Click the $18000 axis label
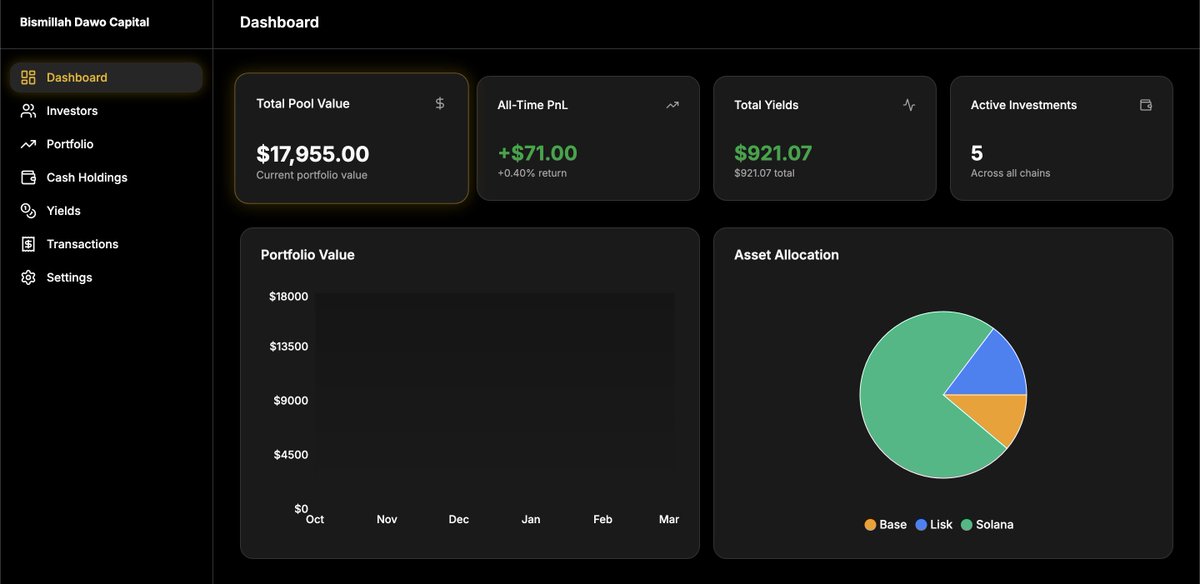Image resolution: width=1200 pixels, height=584 pixels. click(288, 297)
